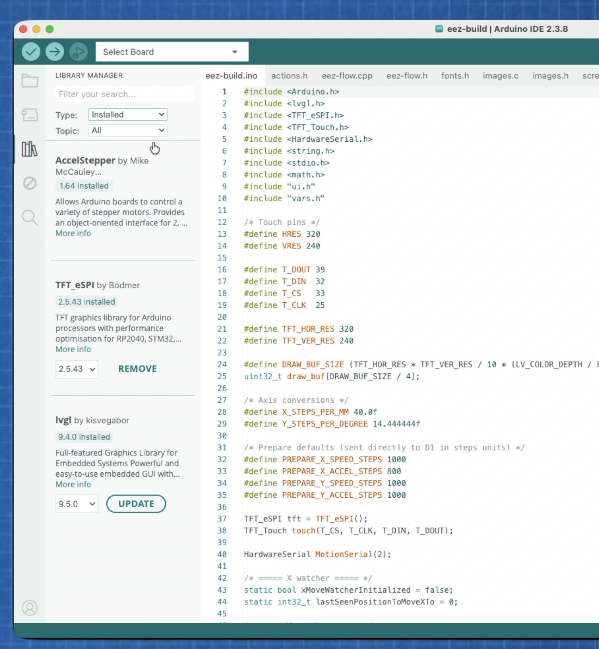Click the Upload arrow button
Viewport: 599px width, 649px height.
55,52
